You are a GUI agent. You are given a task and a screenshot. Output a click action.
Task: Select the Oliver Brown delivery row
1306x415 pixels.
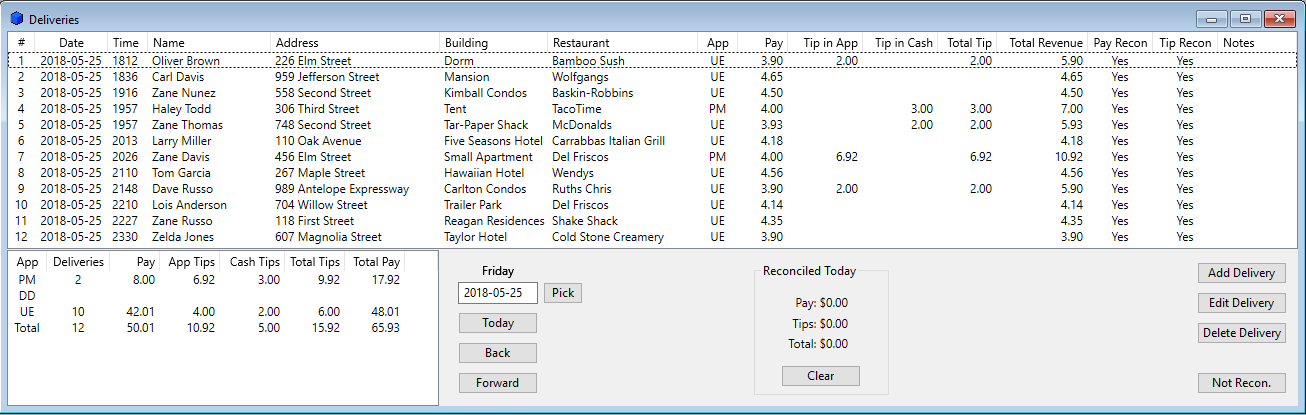[653, 61]
